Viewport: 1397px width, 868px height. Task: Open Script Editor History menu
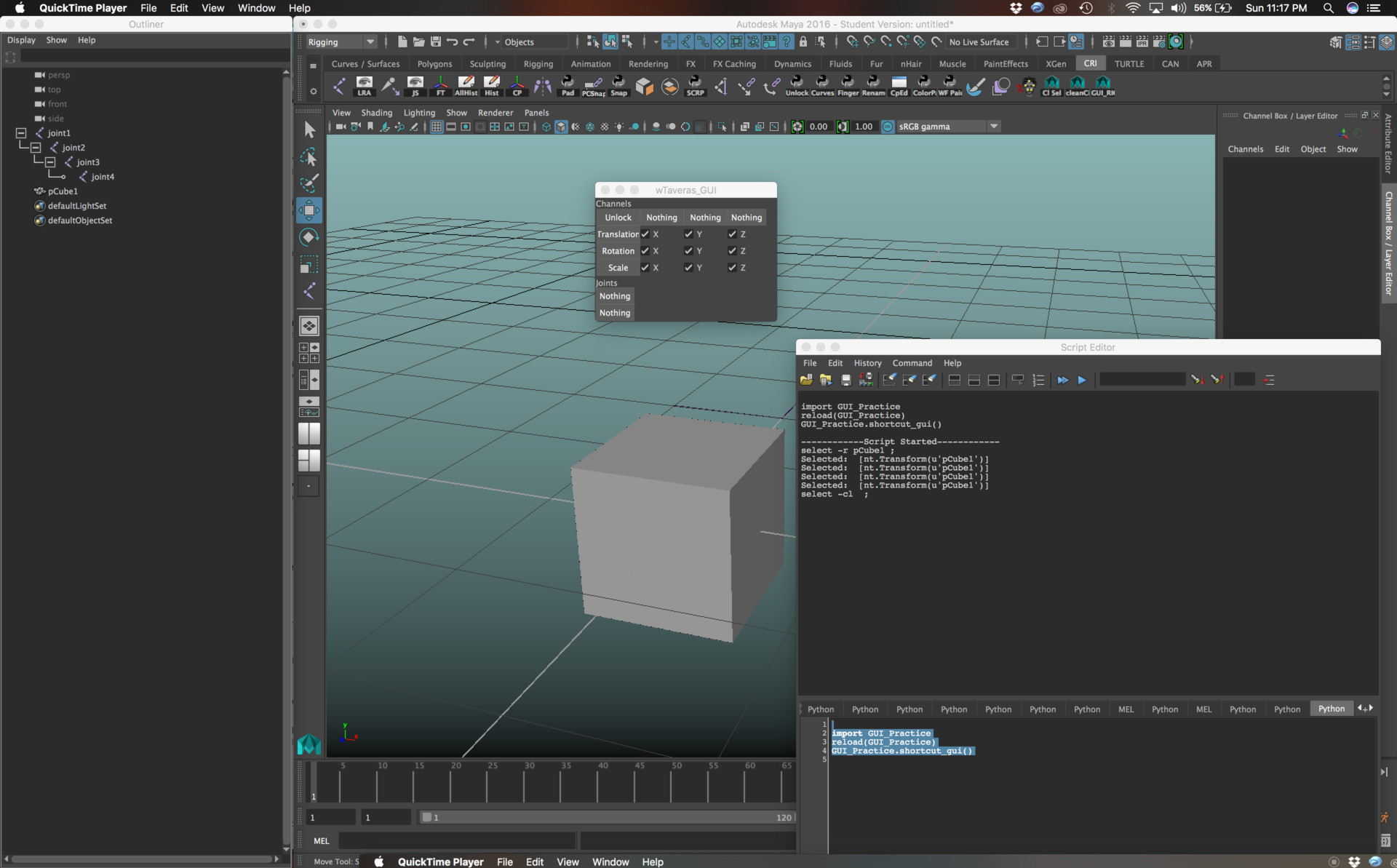[867, 363]
